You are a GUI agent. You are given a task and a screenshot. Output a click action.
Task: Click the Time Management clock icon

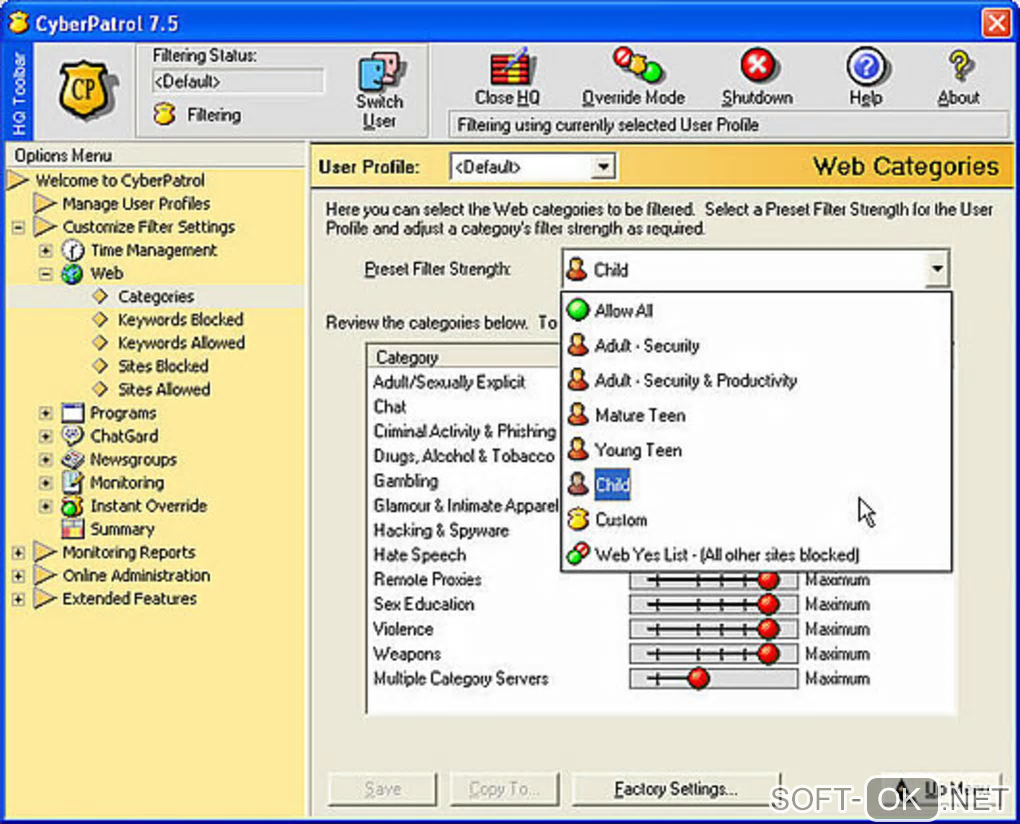[x=73, y=250]
